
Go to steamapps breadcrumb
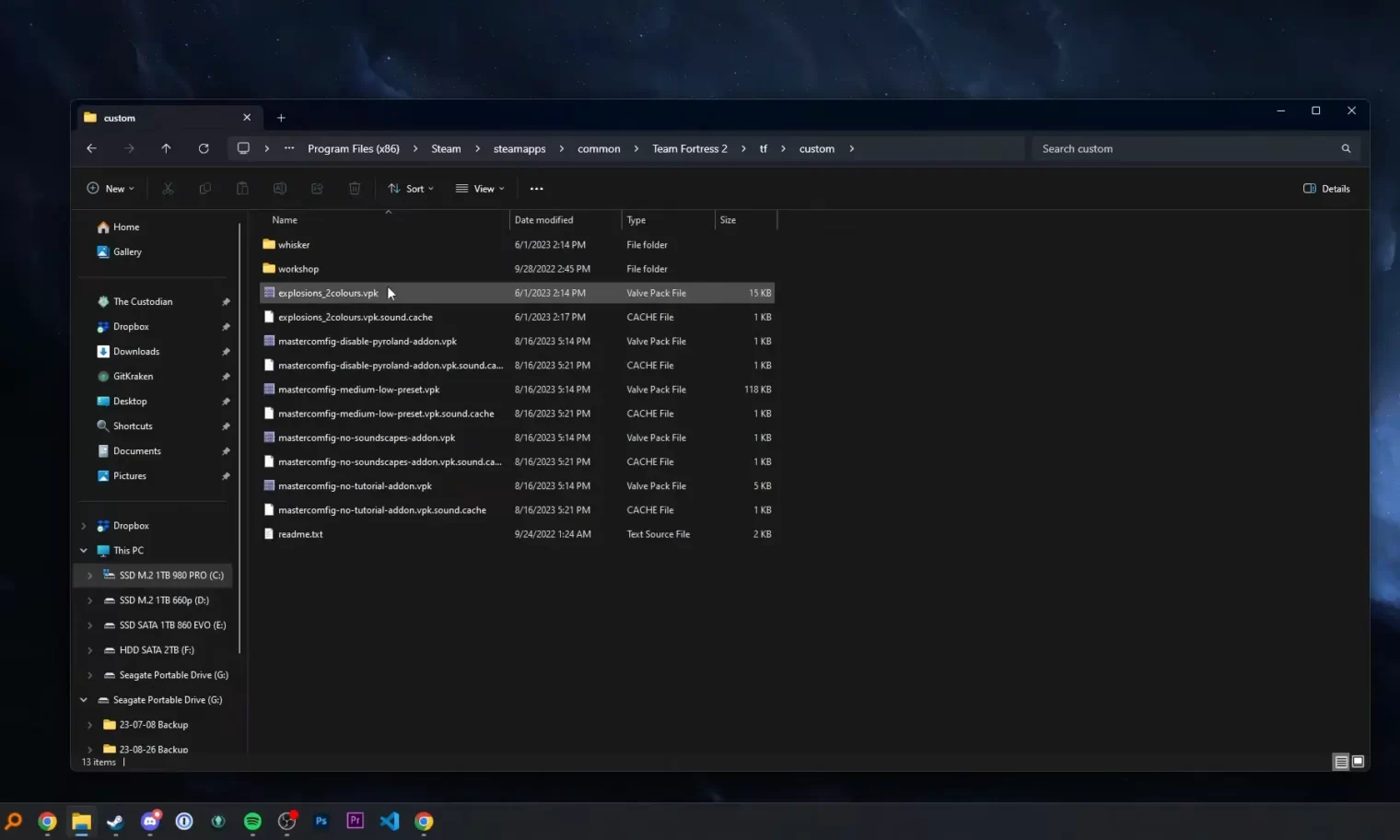pyautogui.click(x=519, y=148)
